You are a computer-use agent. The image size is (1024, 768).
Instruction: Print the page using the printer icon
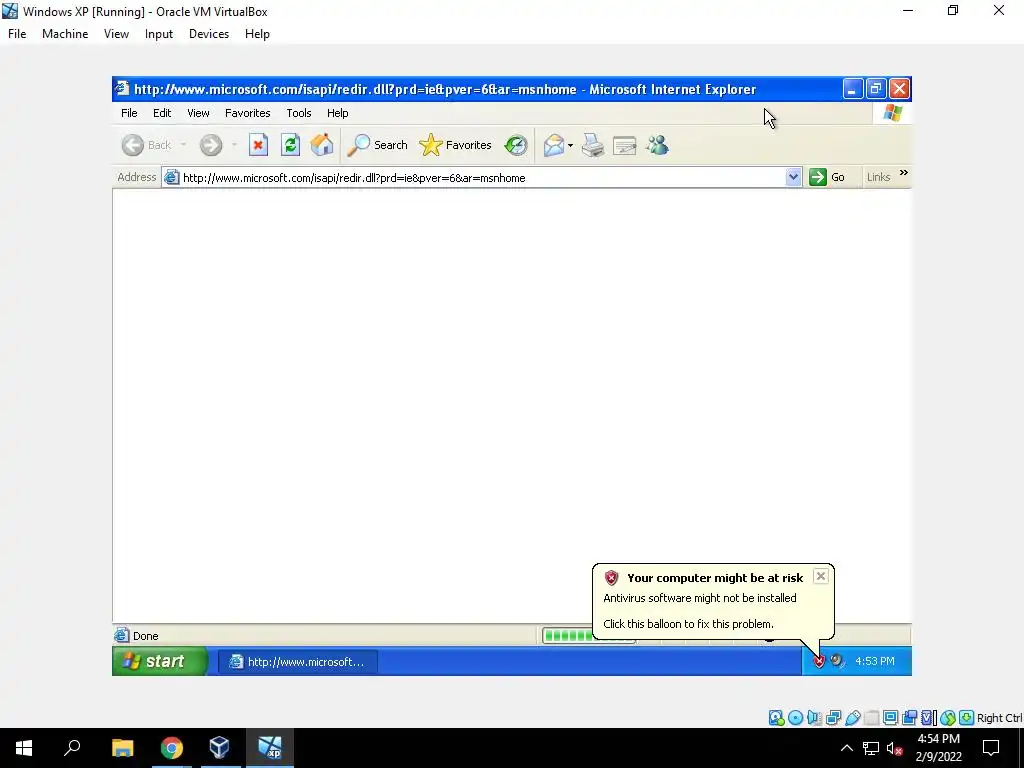pos(593,145)
